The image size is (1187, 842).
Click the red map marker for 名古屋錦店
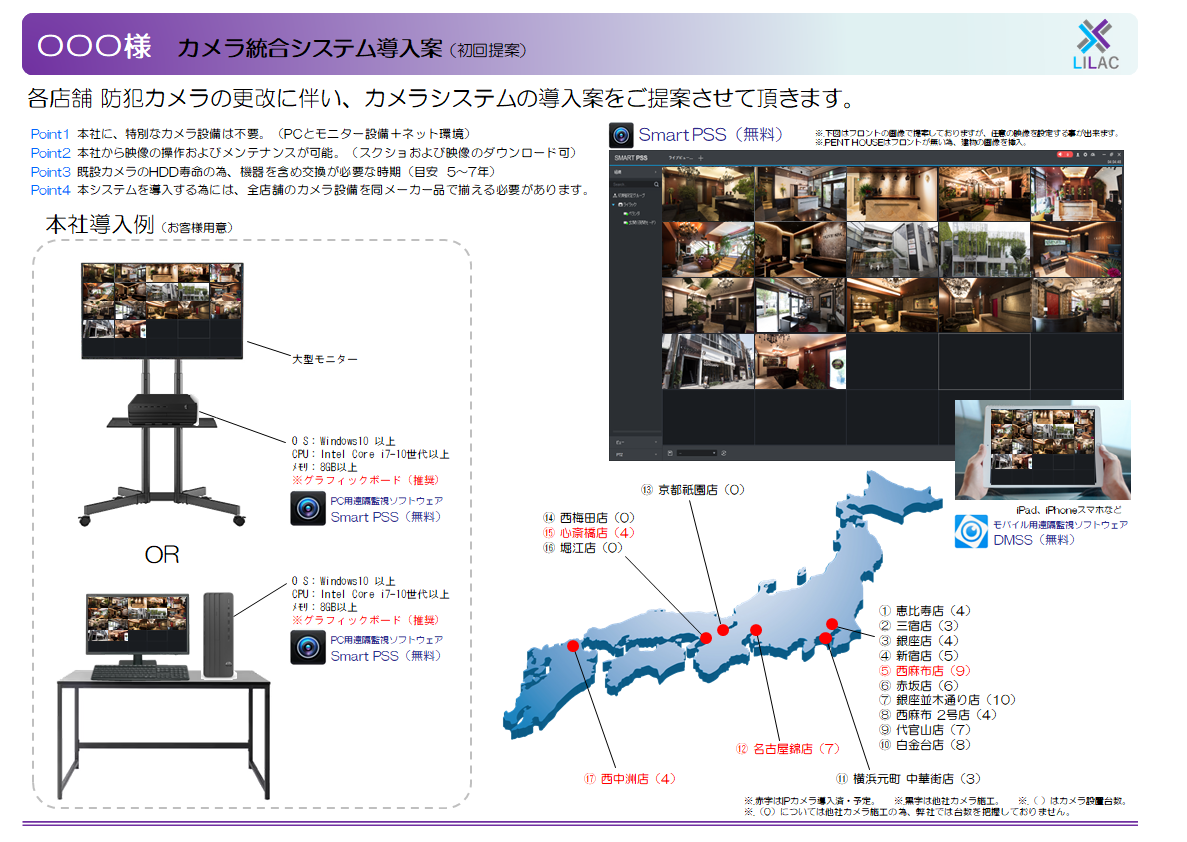[x=756, y=629]
